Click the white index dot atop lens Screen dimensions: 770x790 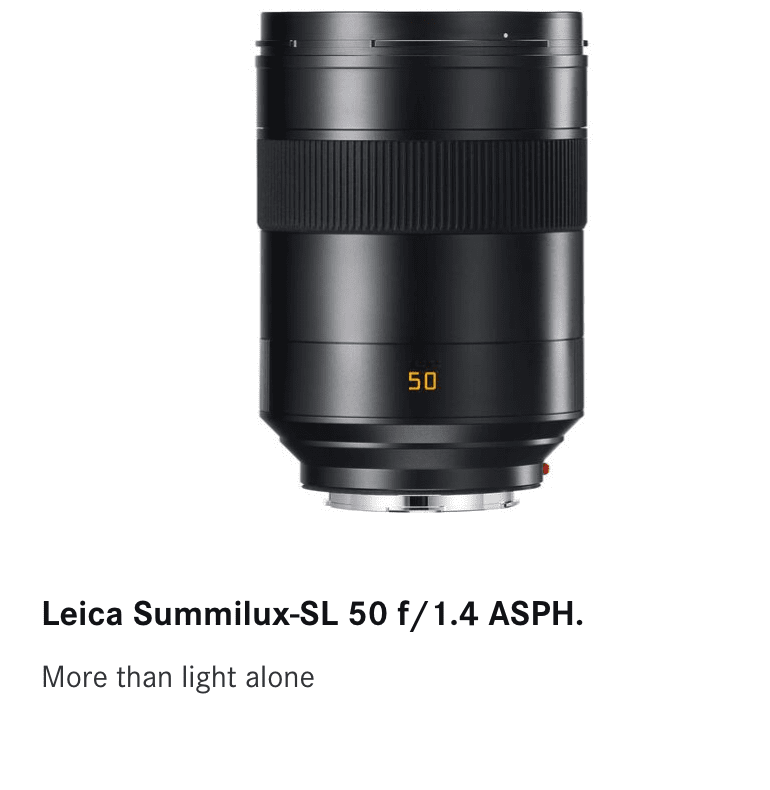[505, 35]
